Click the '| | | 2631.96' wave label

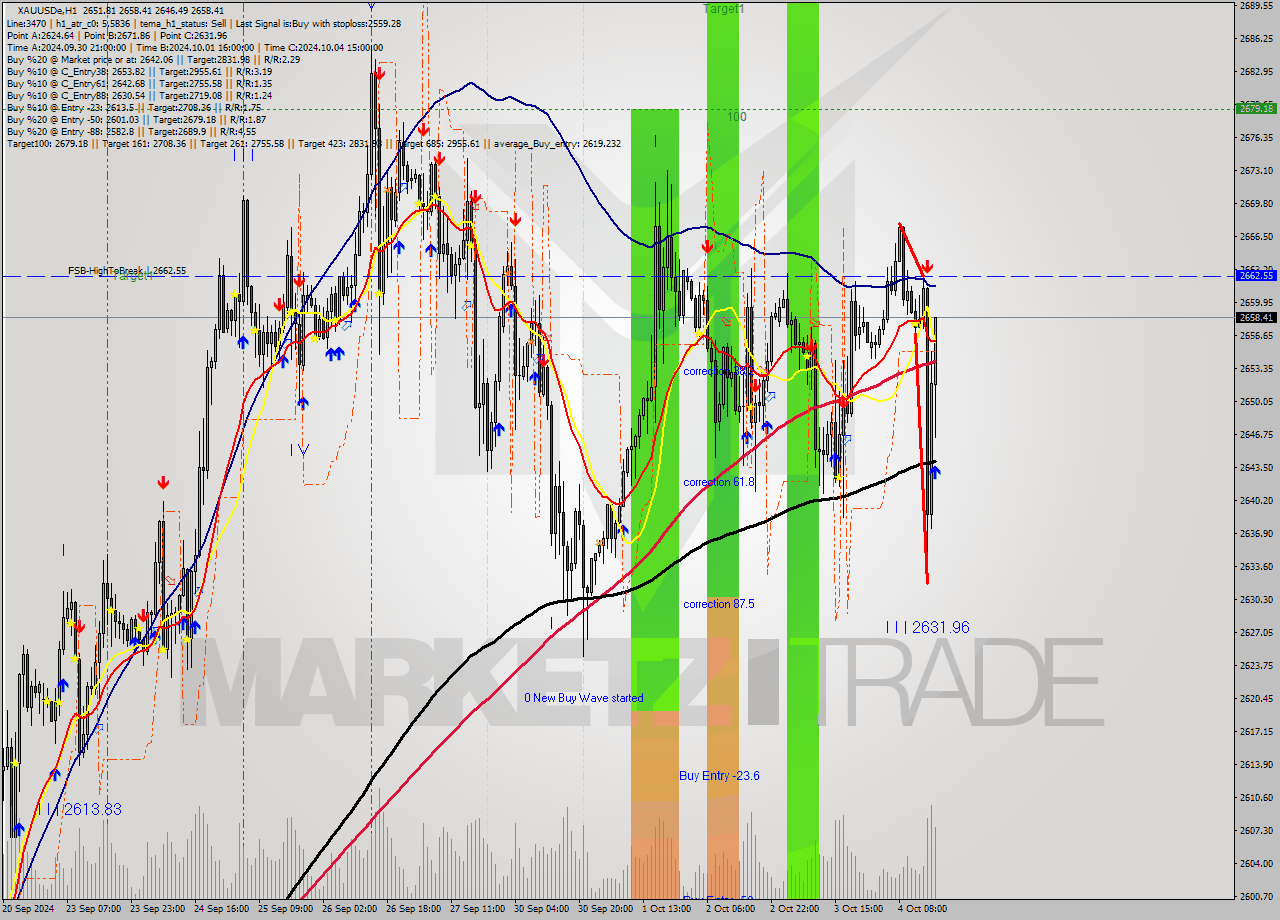pyautogui.click(x=927, y=627)
